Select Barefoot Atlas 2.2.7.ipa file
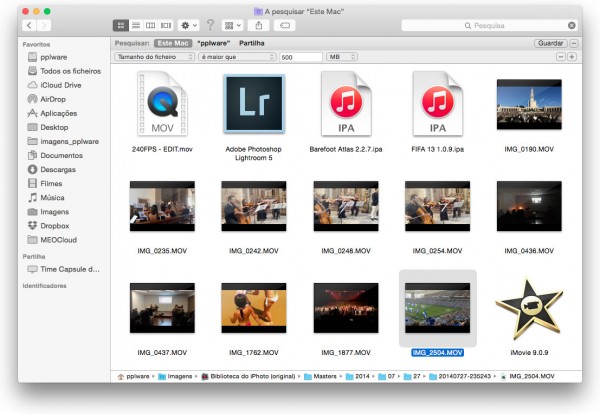This screenshot has height=414, width=600. point(346,104)
